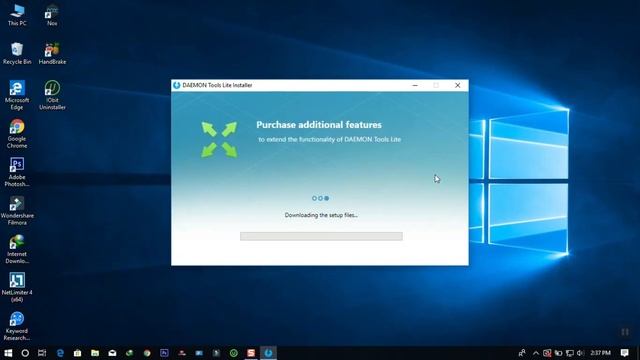Open IObit Uninstaller green taskbar icon
Viewport: 640px width, 360px height.
point(233,353)
